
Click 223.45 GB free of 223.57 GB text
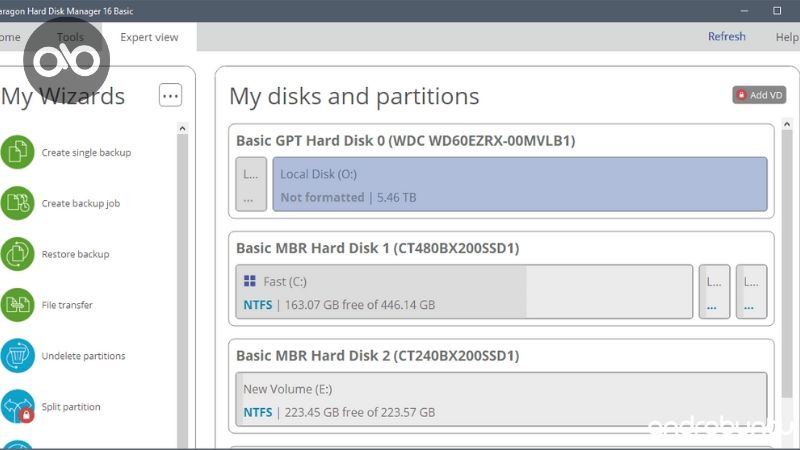pos(360,412)
